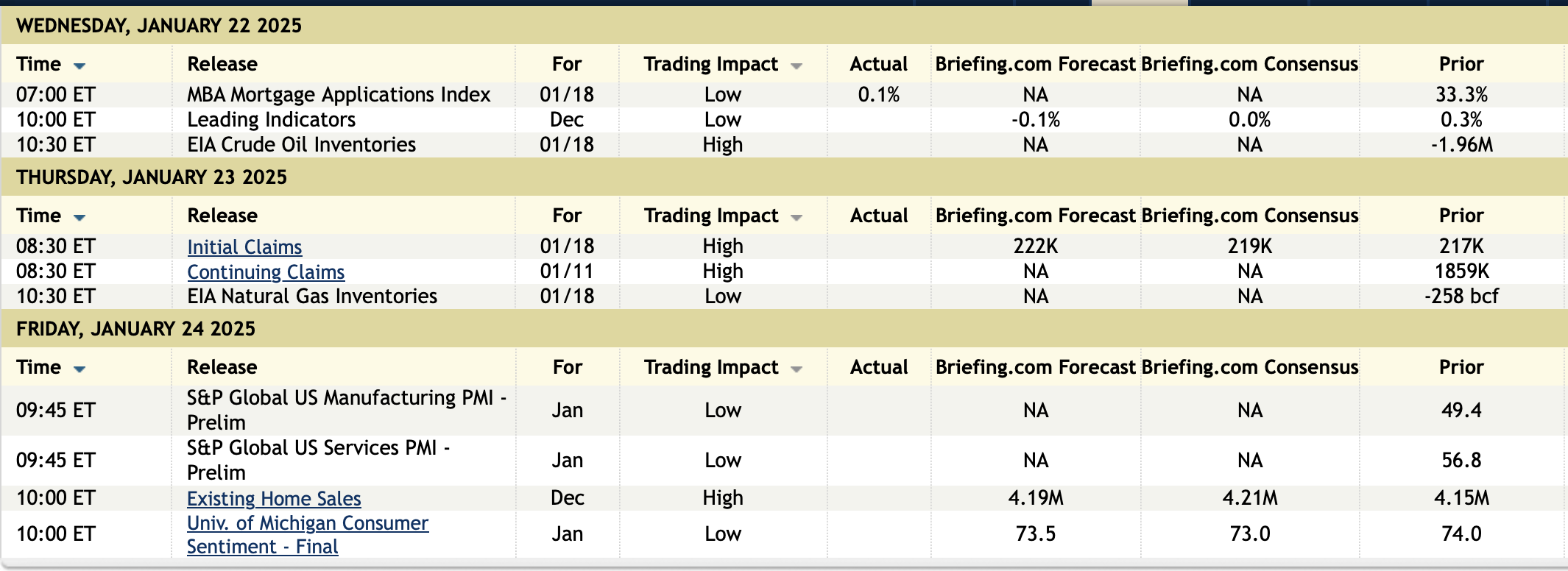Screen dimensions: 1568x571
Task: Click the Time sort arrow in Friday's table
Action: [80, 369]
